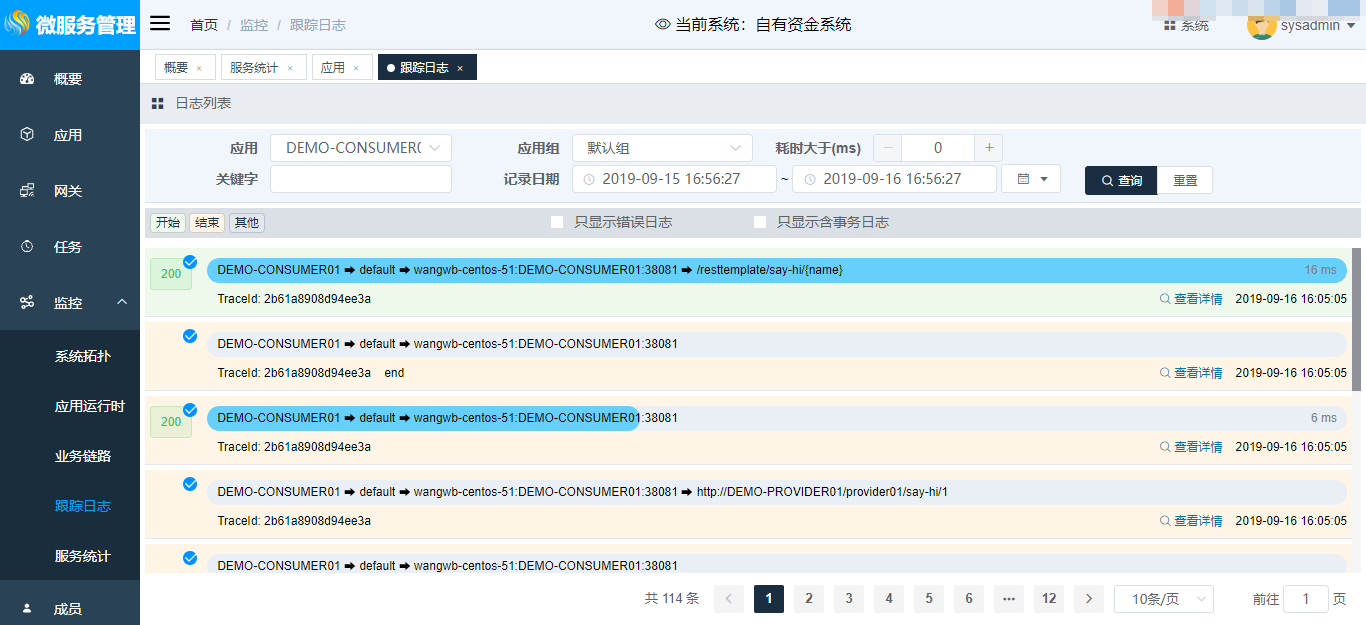Select 业务链路 in monitoring submenu
Screen dimensions: 1366x625
point(83,456)
